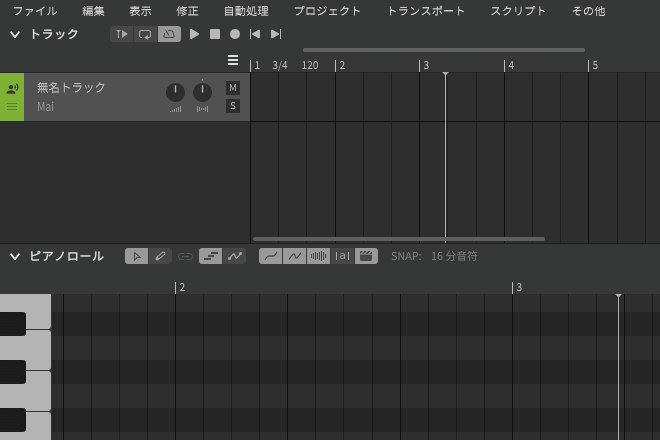Click the link notes chain icon
Image resolution: width=660 pixels, height=440 pixels.
185,256
